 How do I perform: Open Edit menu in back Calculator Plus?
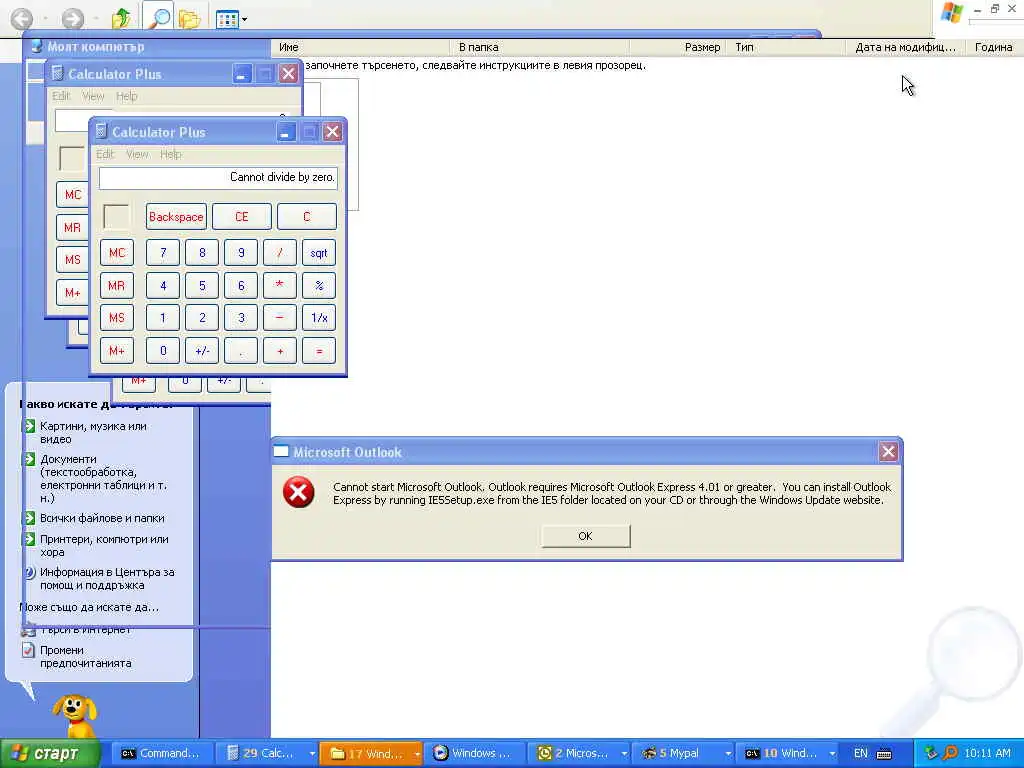(x=61, y=96)
